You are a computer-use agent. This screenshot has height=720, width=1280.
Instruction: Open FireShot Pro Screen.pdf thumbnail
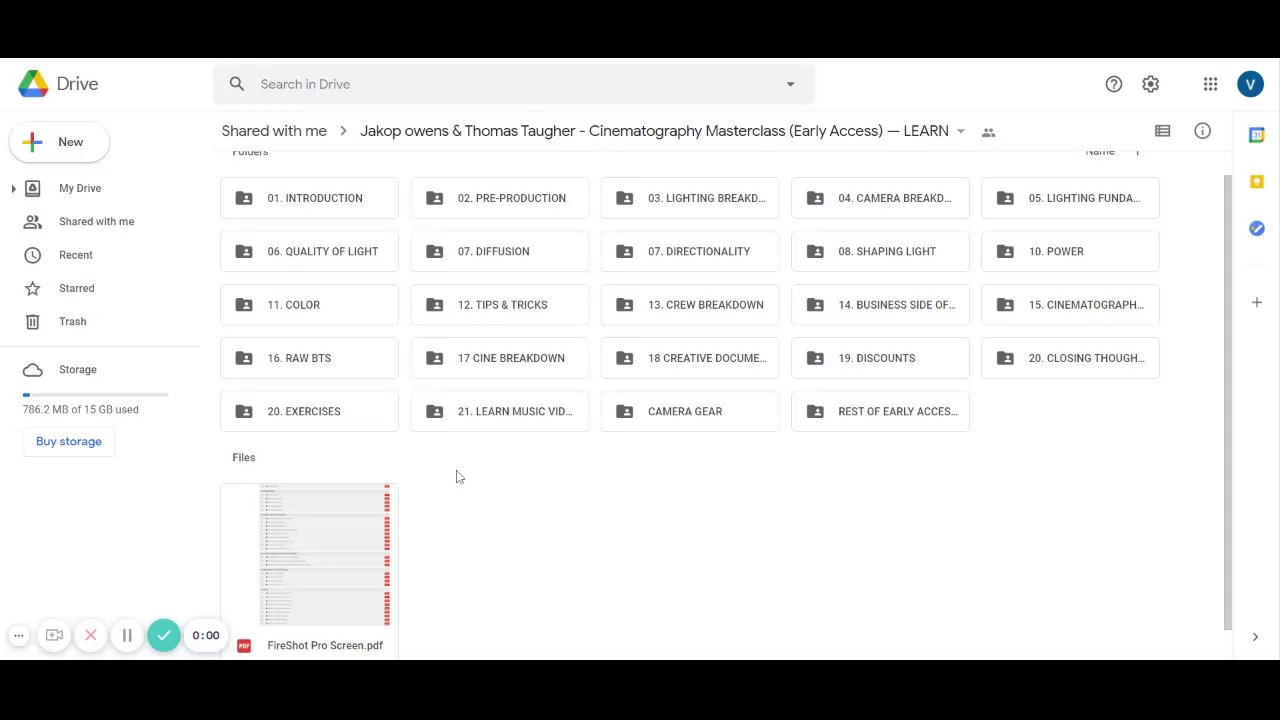tap(309, 556)
